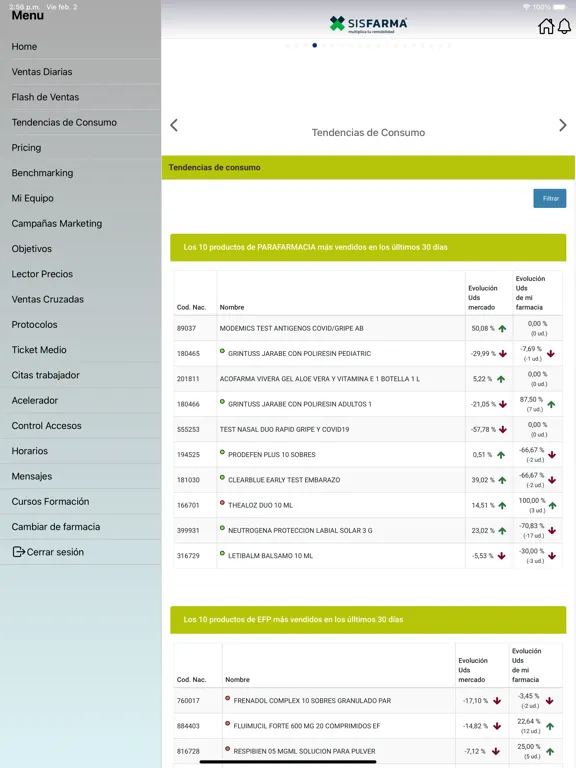Select MODEMICS TEST ANTIGENOS COVID/GRIPE AB row
576x768 pixels.
click(x=368, y=328)
